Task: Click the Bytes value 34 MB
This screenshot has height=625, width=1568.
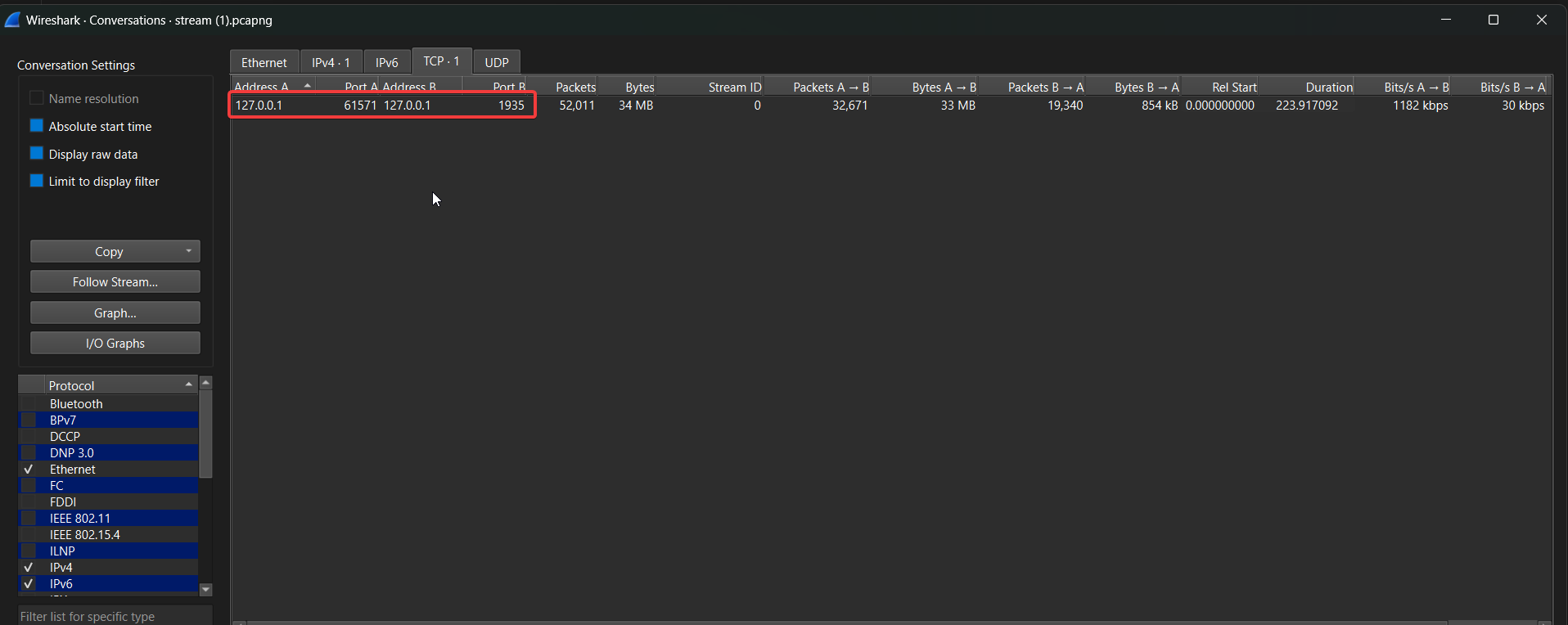Action: click(636, 105)
